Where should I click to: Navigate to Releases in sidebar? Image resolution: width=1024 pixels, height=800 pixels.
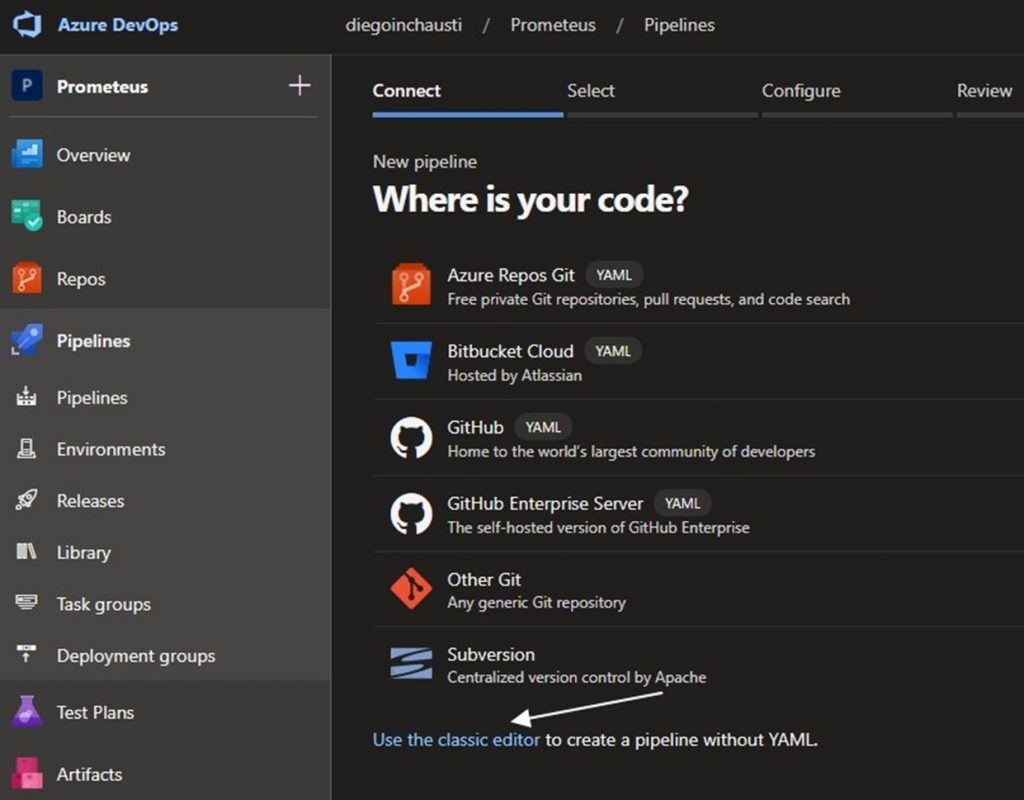(x=90, y=501)
